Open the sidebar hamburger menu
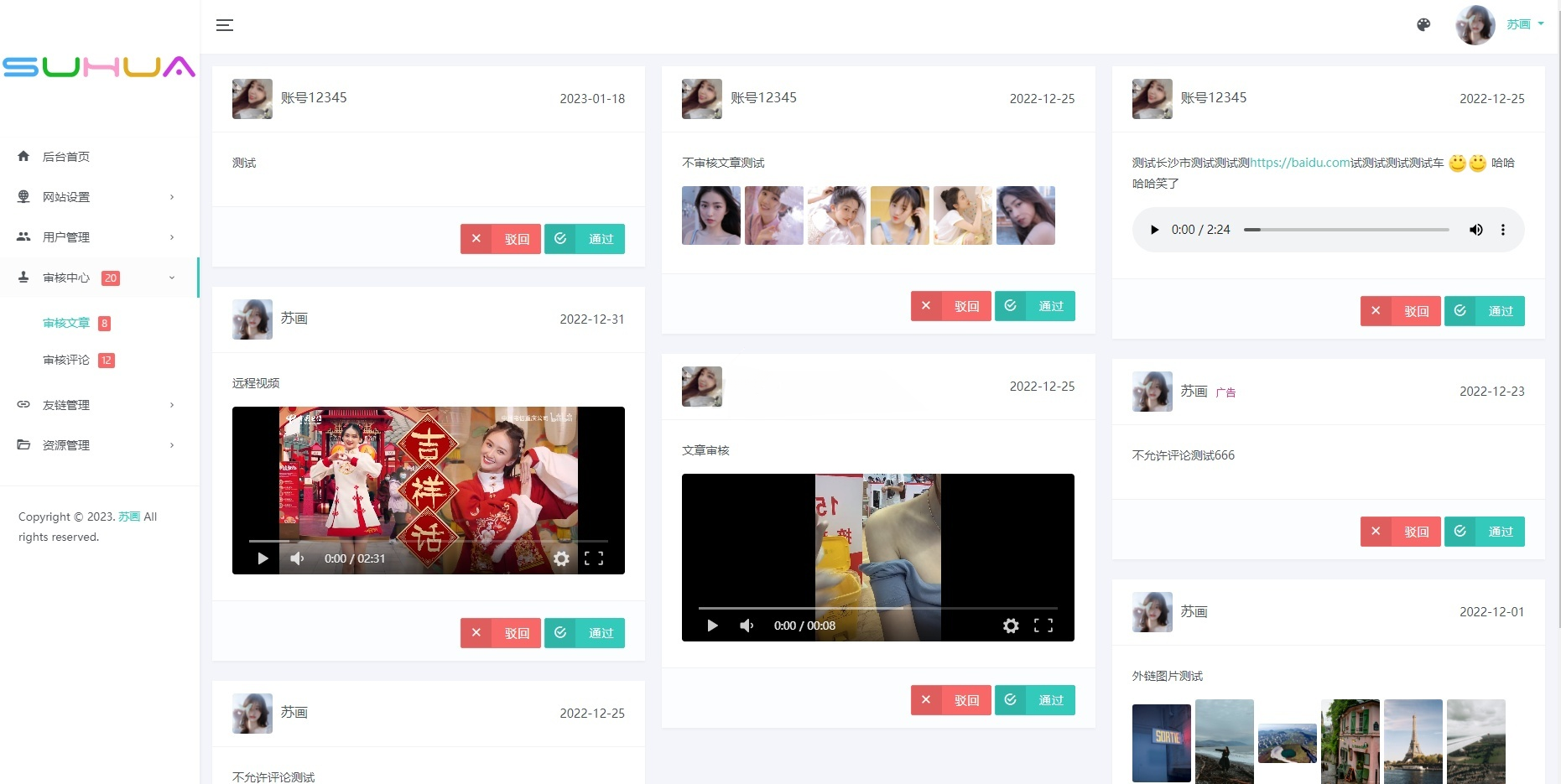This screenshot has width=1561, height=784. 225,25
